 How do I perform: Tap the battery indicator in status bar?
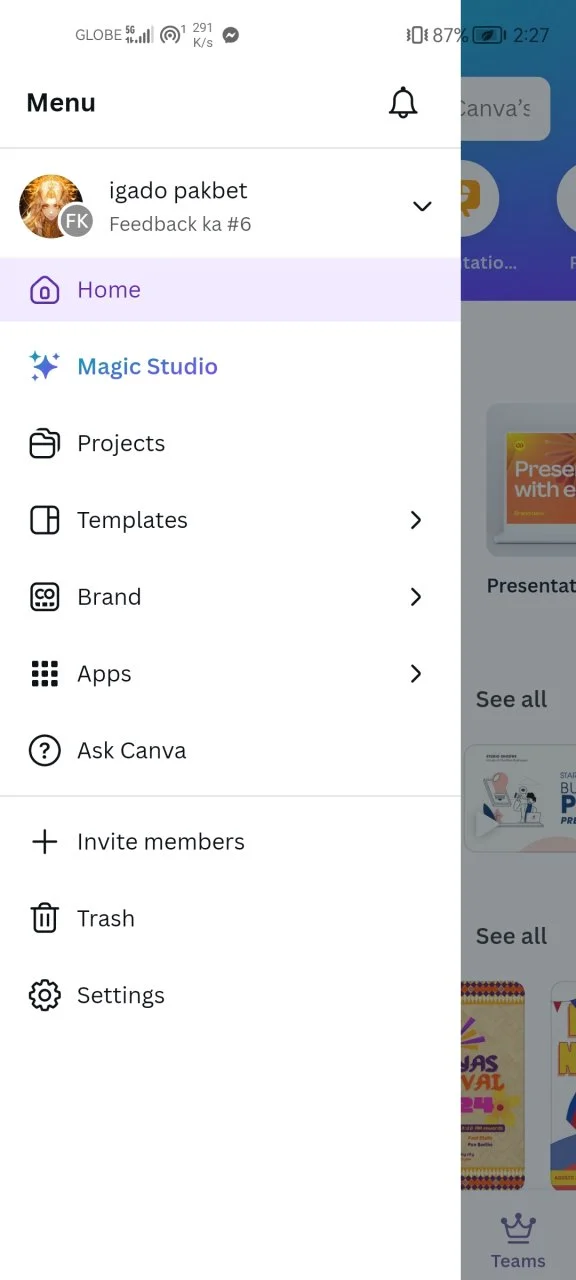(x=489, y=35)
